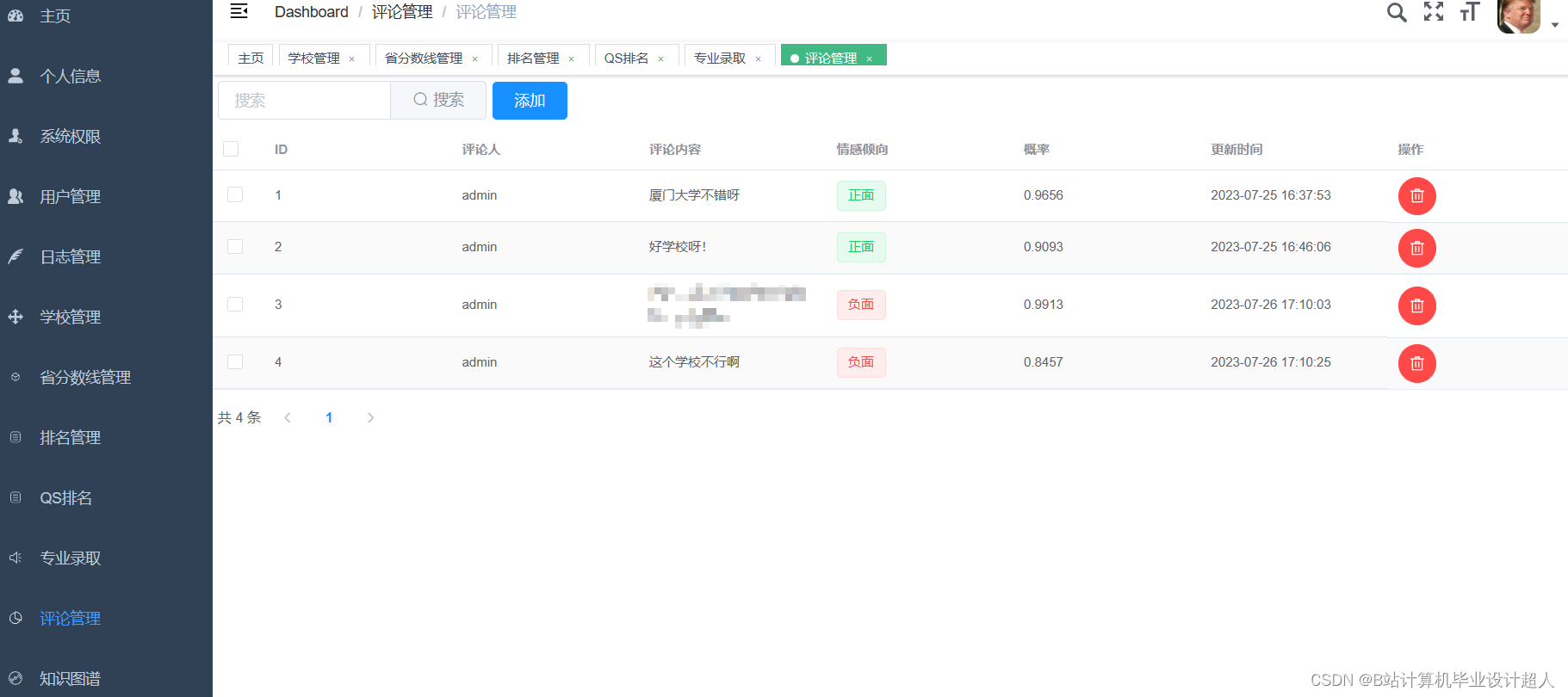Click the blue 添加 button
Image resolution: width=1568 pixels, height=697 pixels.
(530, 101)
